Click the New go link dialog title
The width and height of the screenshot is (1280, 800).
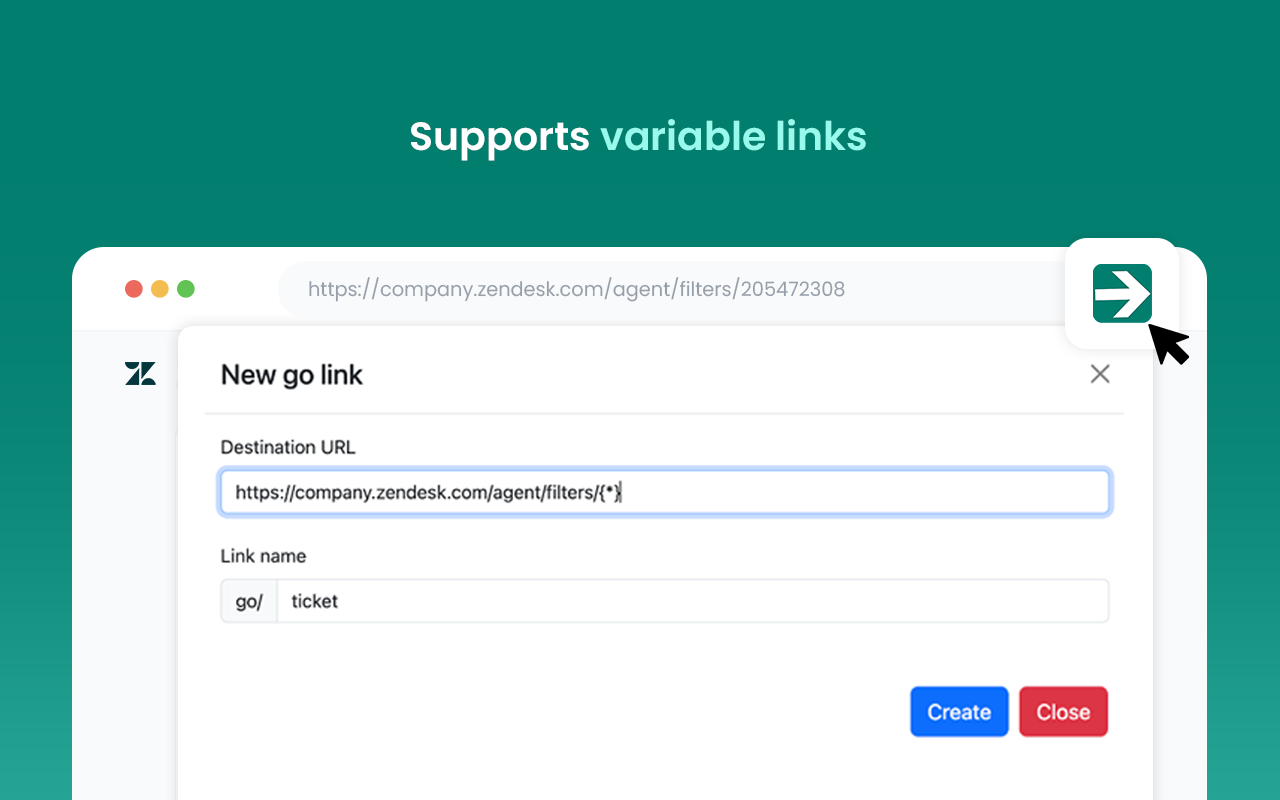[x=291, y=375]
